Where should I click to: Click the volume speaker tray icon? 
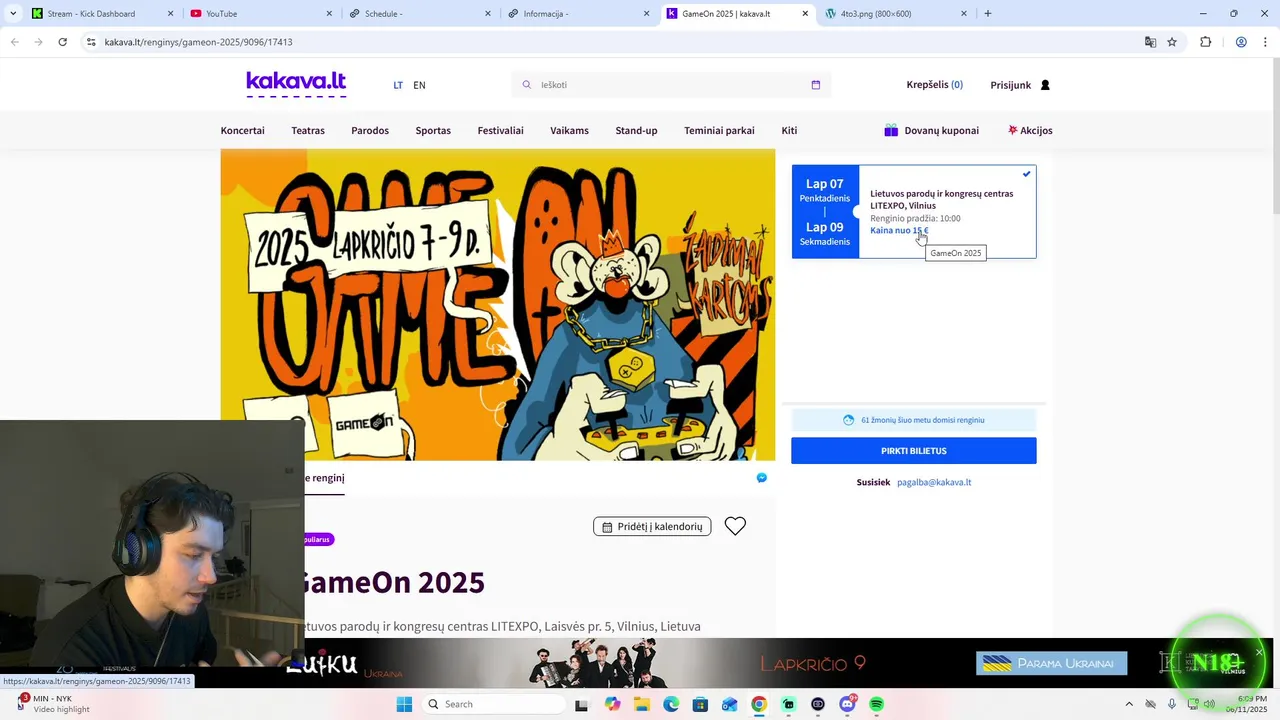(x=1209, y=704)
